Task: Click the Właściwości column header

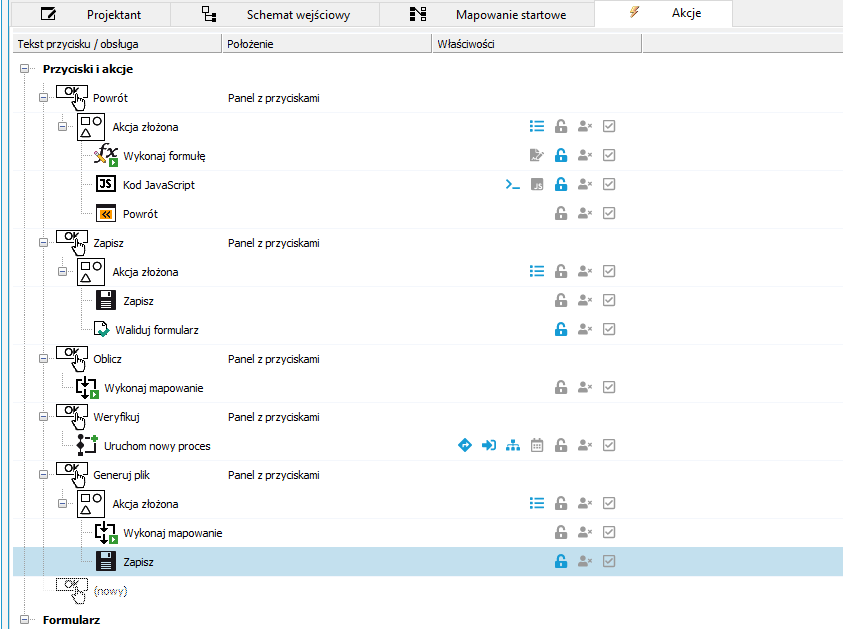Action: click(x=537, y=44)
